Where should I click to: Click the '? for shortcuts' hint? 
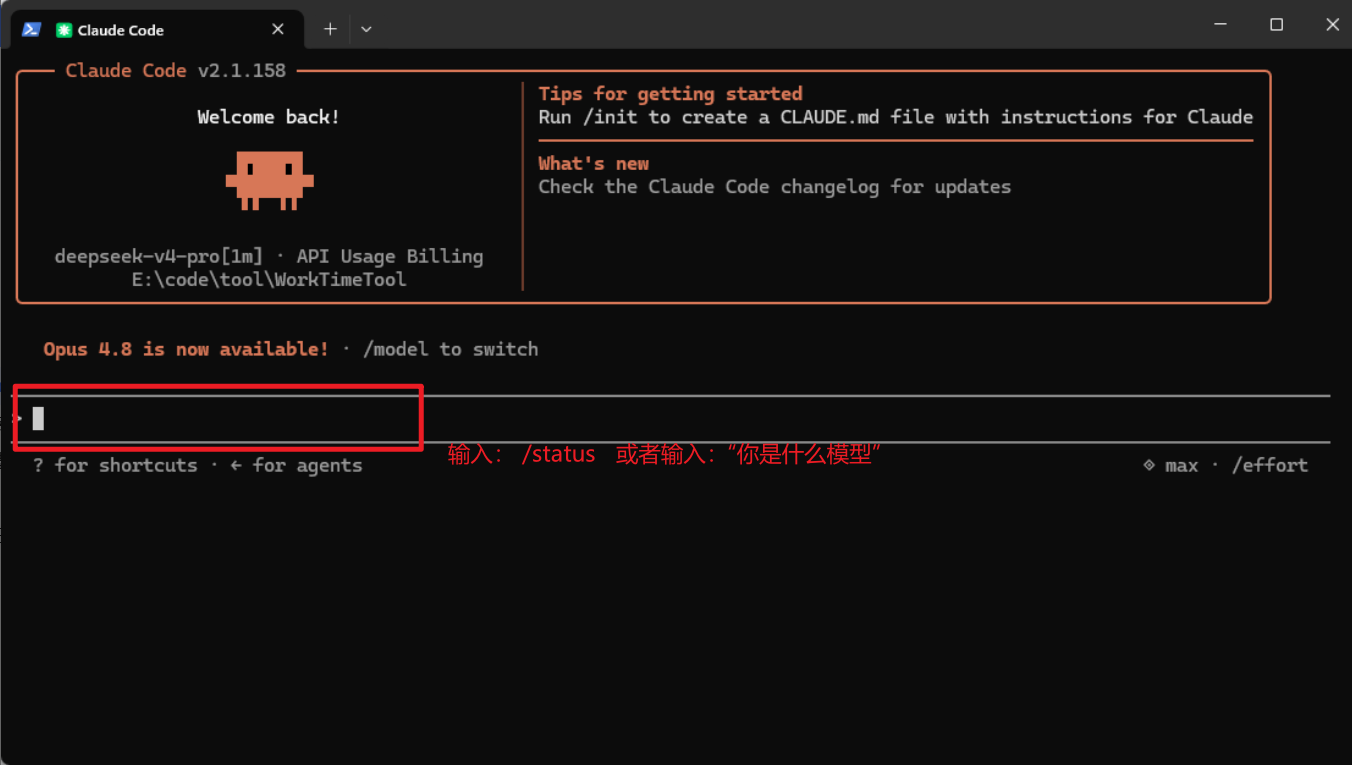click(x=115, y=465)
